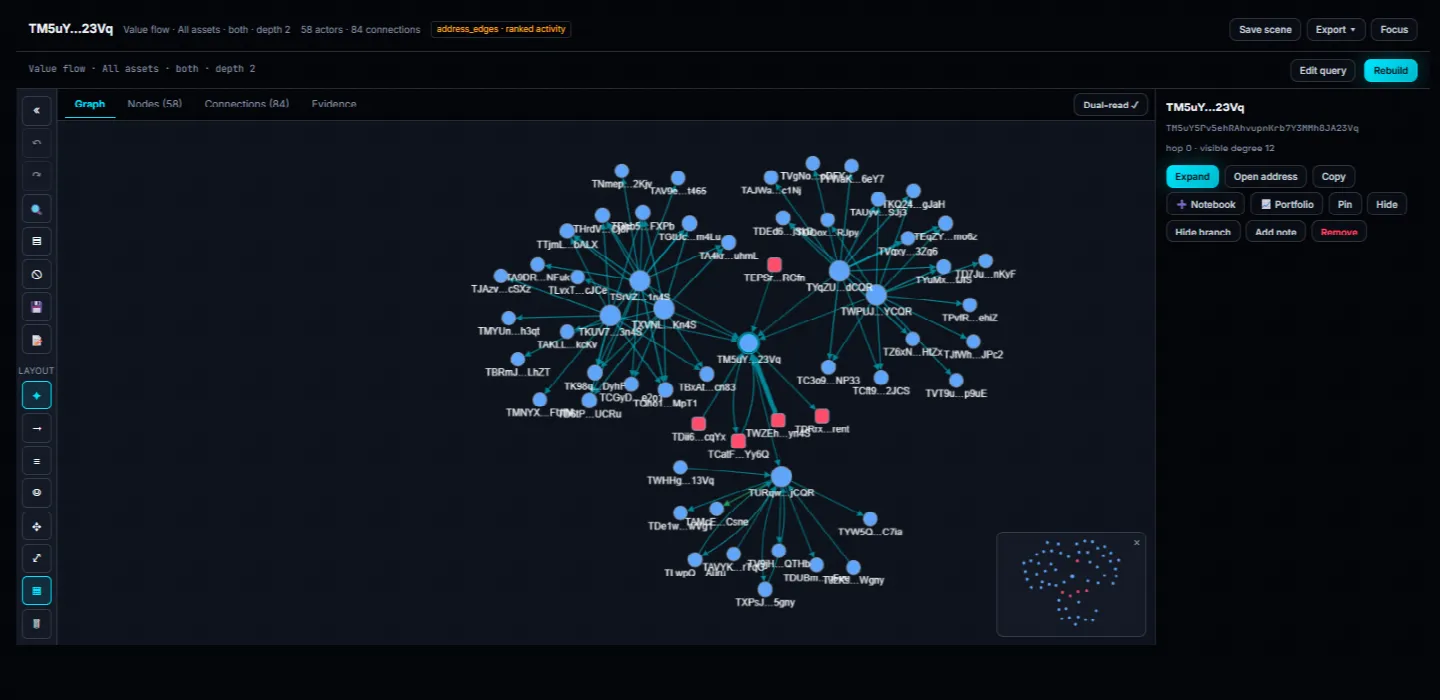Click the document page icon above LAYOUT
This screenshot has width=1440, height=700.
click(x=37, y=340)
